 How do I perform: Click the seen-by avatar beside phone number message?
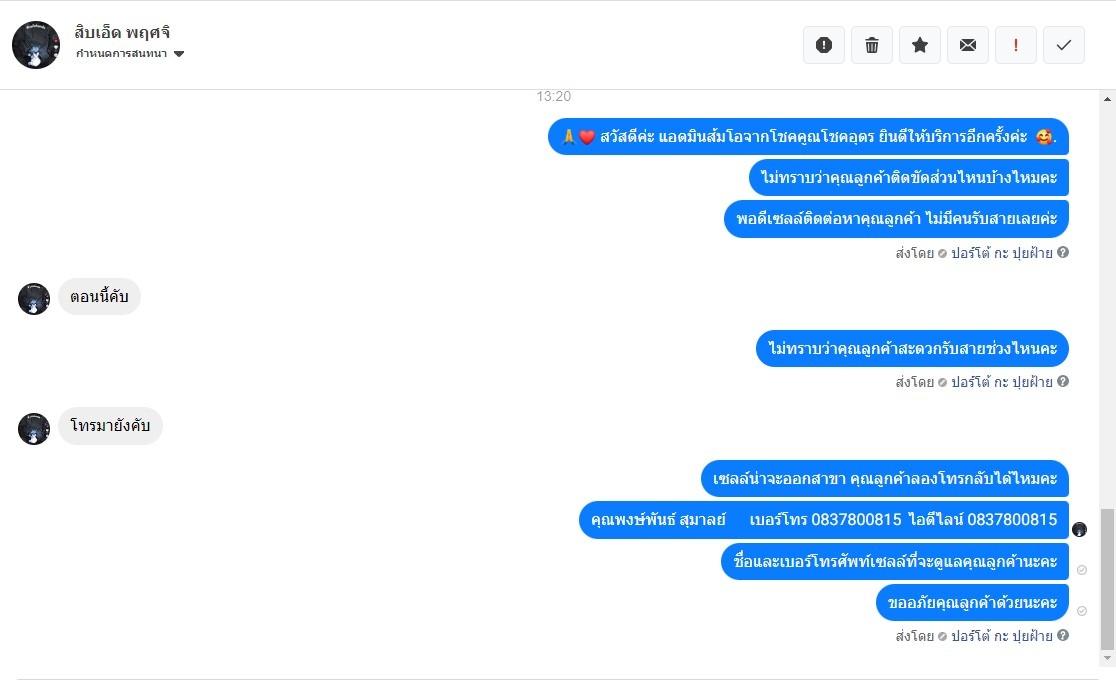click(x=1080, y=529)
